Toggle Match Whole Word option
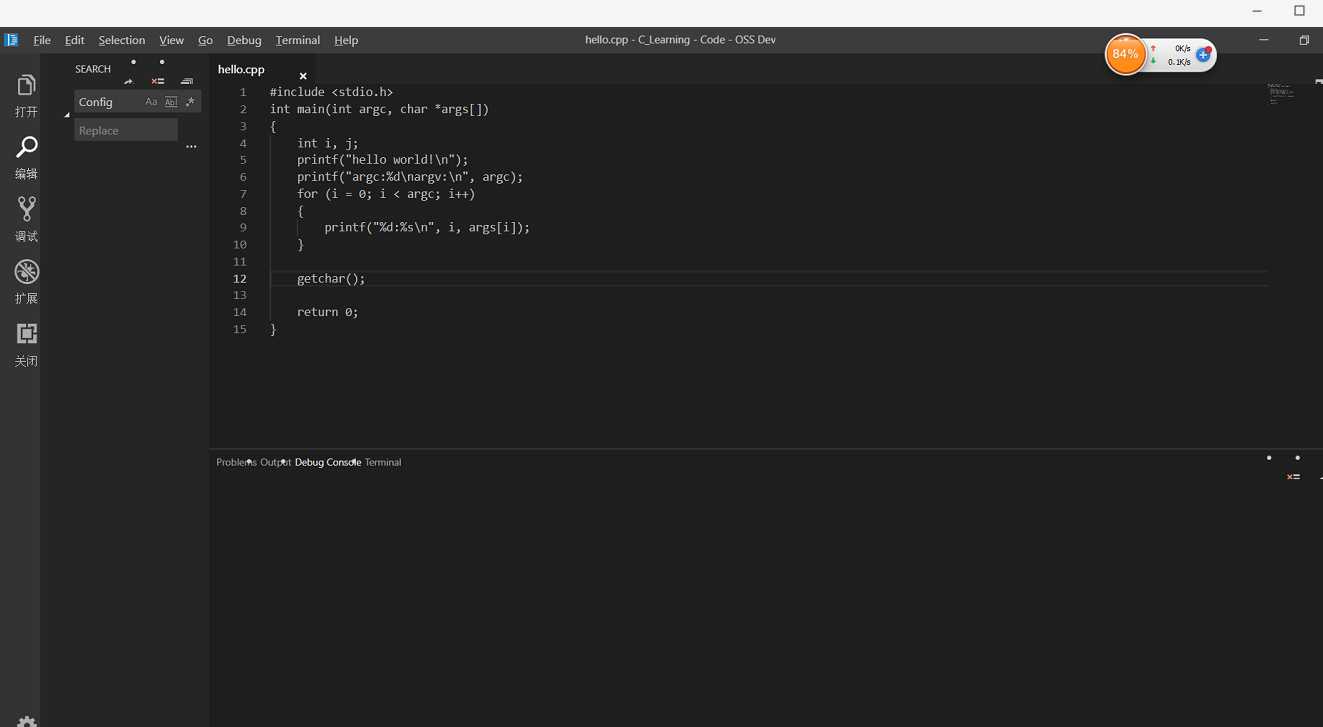The width and height of the screenshot is (1323, 727). tap(171, 102)
